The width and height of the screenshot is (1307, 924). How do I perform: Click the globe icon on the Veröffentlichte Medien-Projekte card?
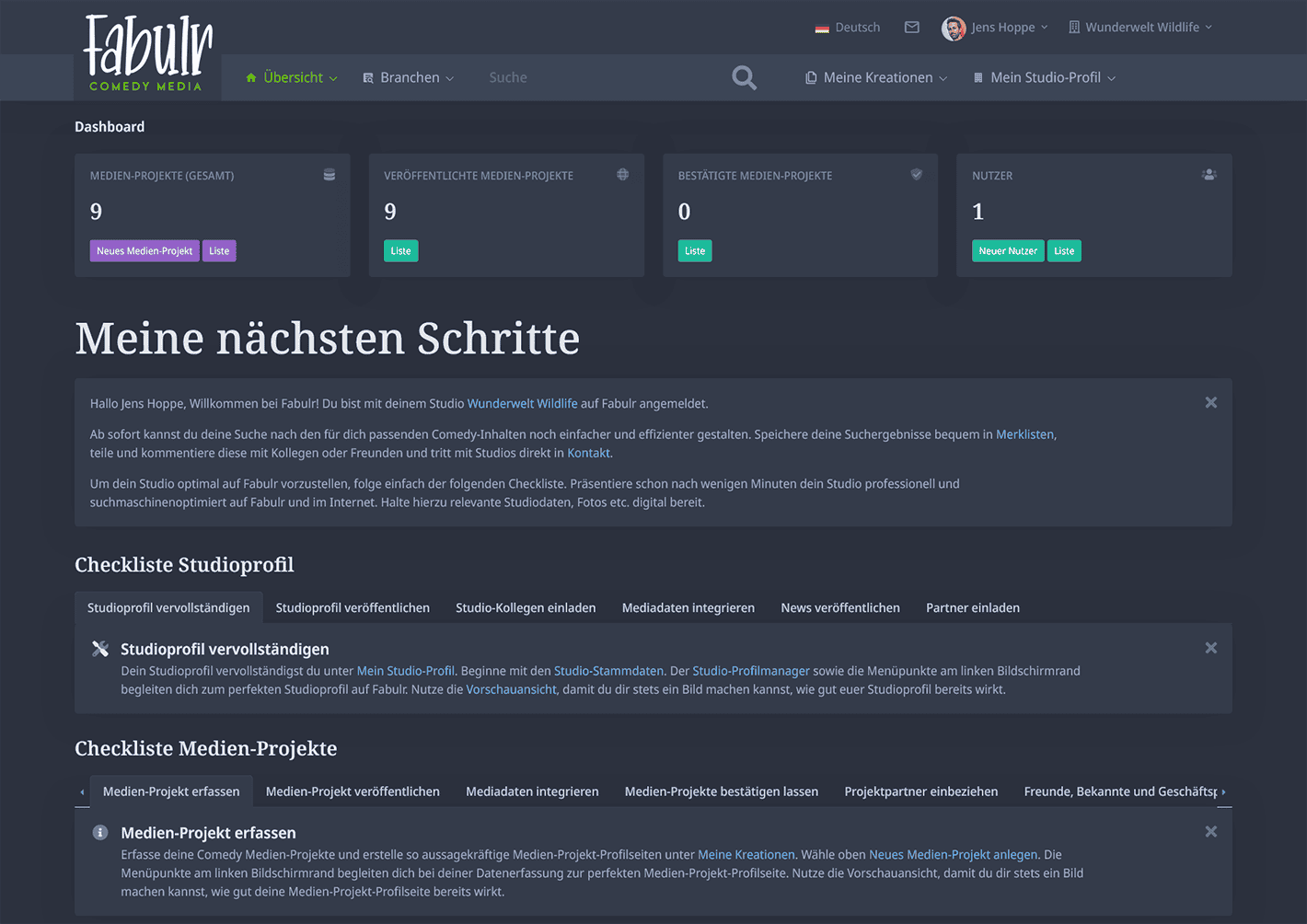[623, 174]
